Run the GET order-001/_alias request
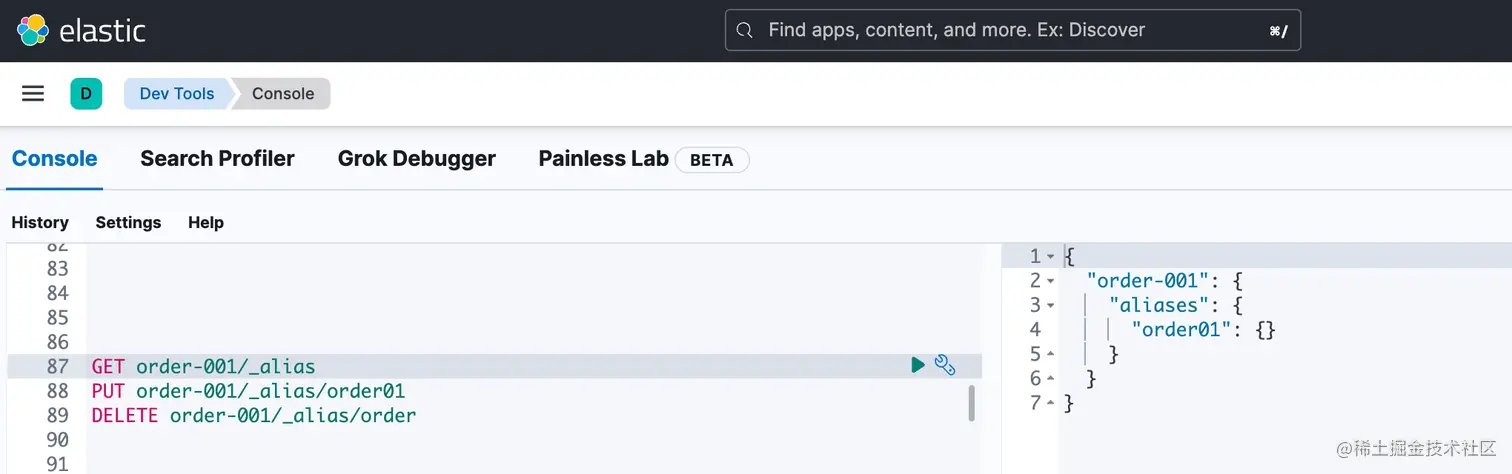 [918, 365]
